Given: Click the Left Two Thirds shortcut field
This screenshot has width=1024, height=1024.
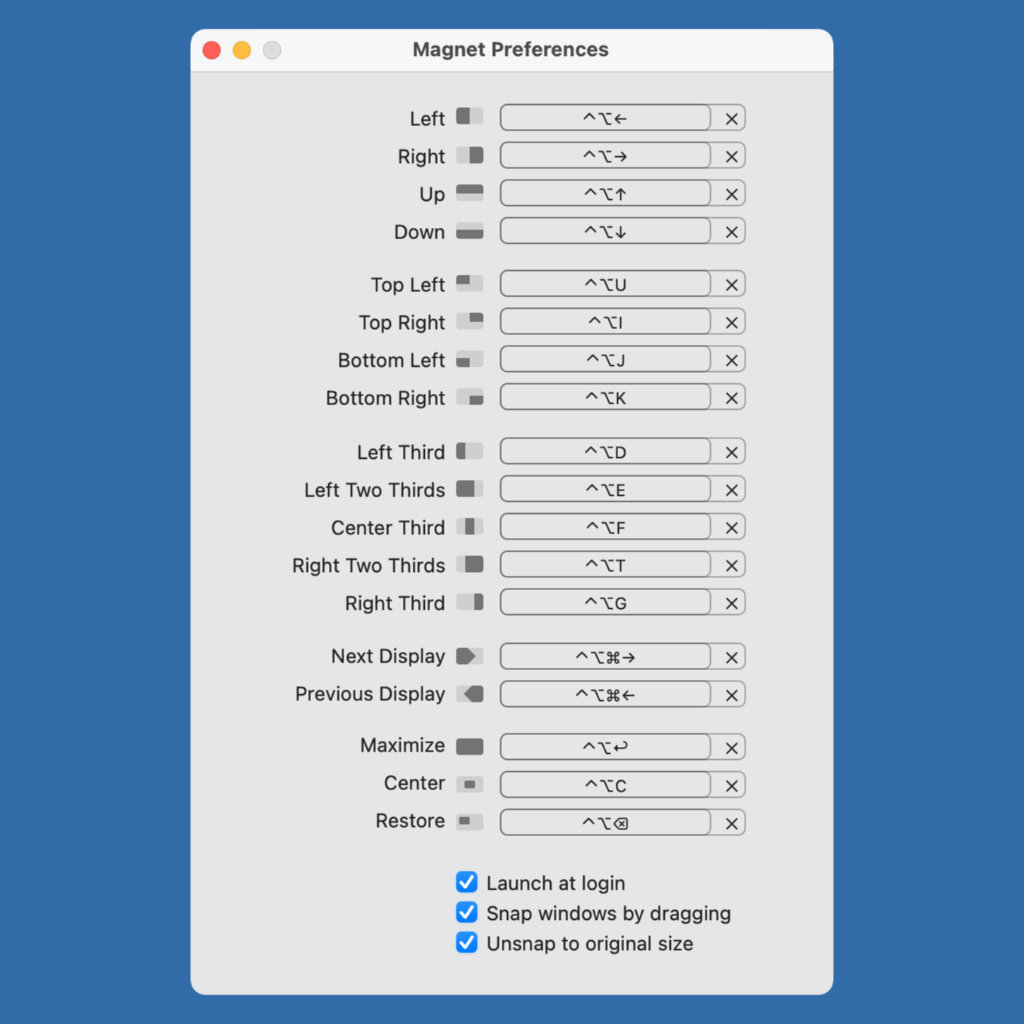Looking at the screenshot, I should [605, 490].
